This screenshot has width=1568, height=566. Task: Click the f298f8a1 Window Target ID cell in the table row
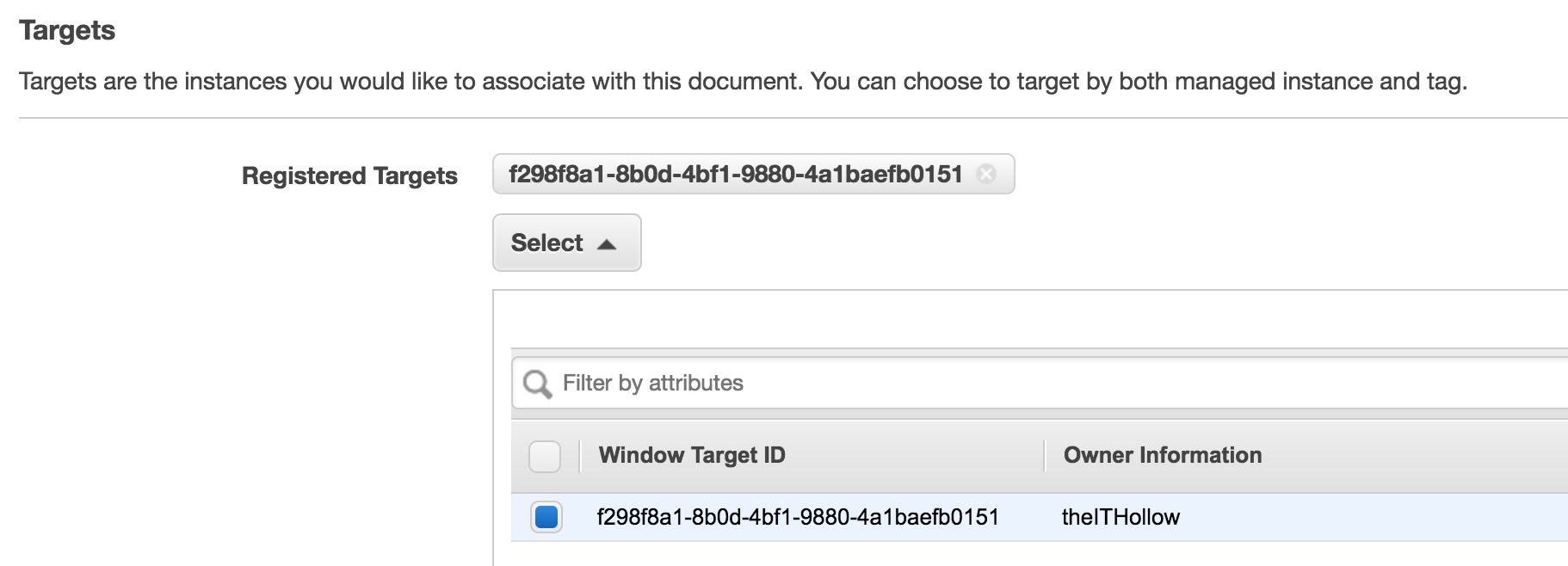pyautogui.click(x=797, y=517)
